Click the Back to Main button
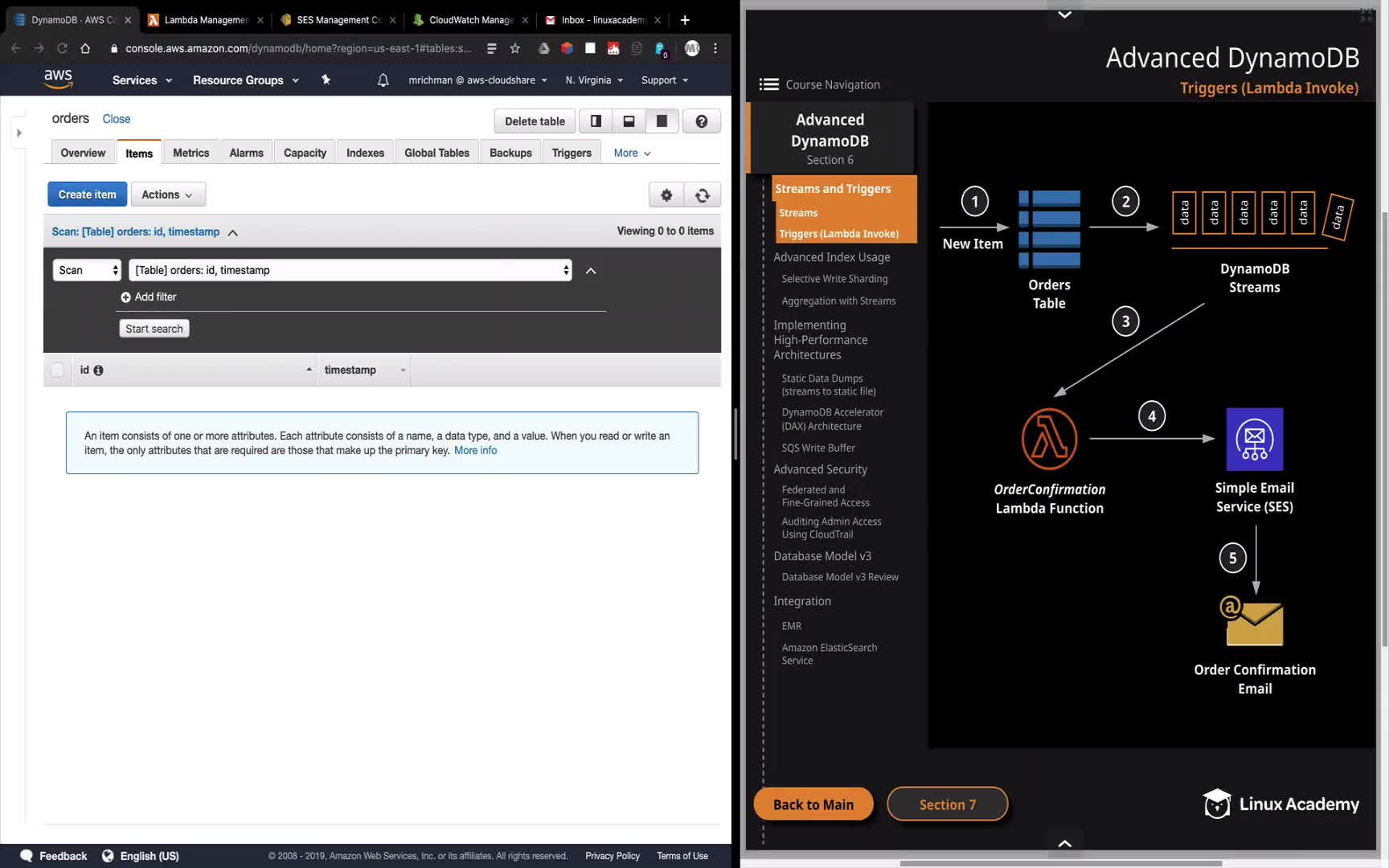 813,805
